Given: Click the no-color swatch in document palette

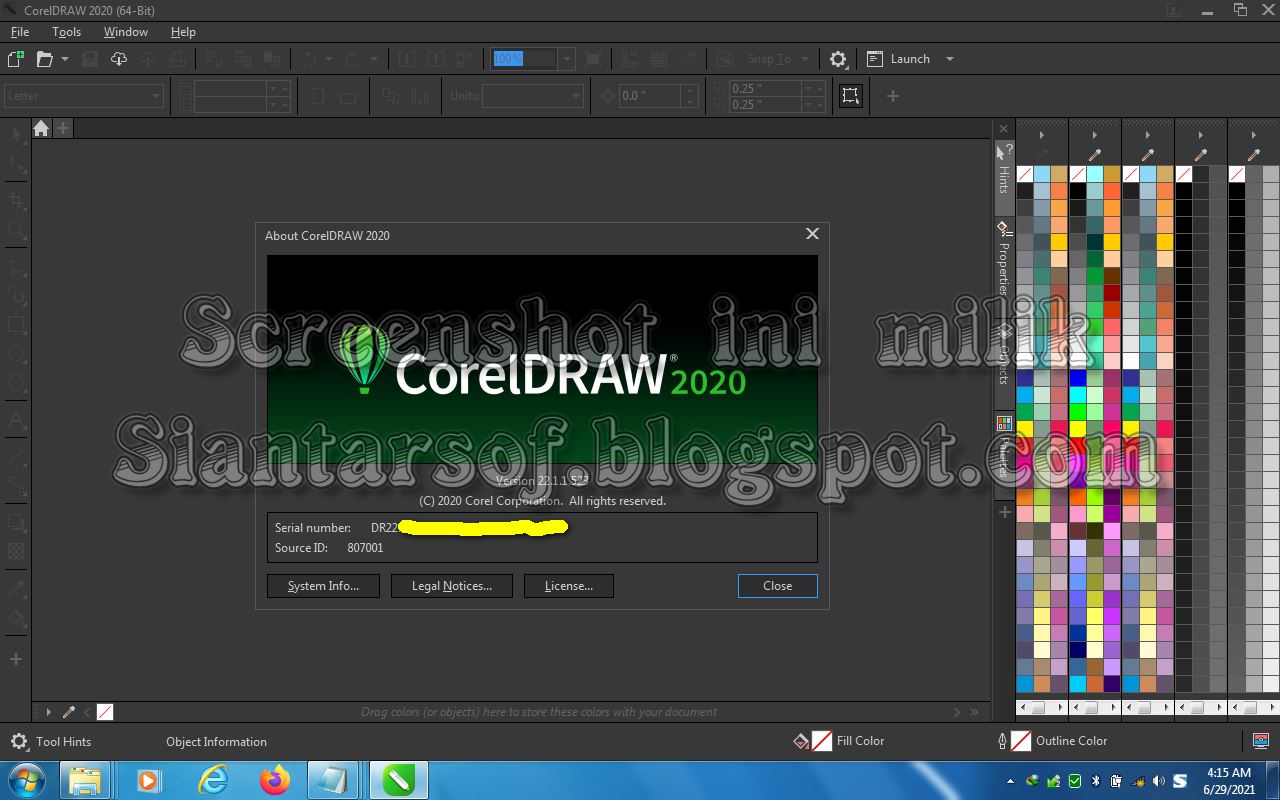Looking at the screenshot, I should 105,712.
